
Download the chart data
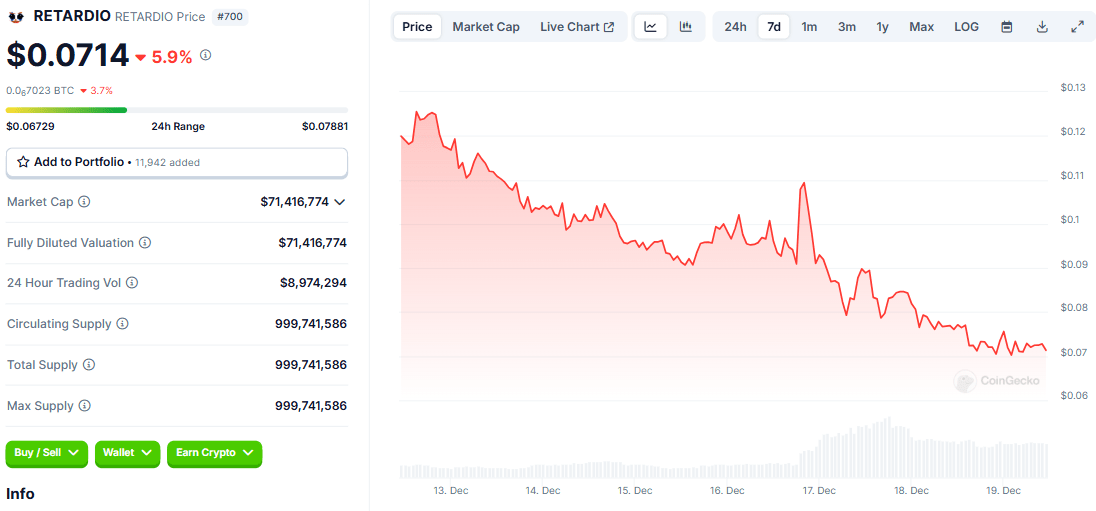coord(1042,27)
